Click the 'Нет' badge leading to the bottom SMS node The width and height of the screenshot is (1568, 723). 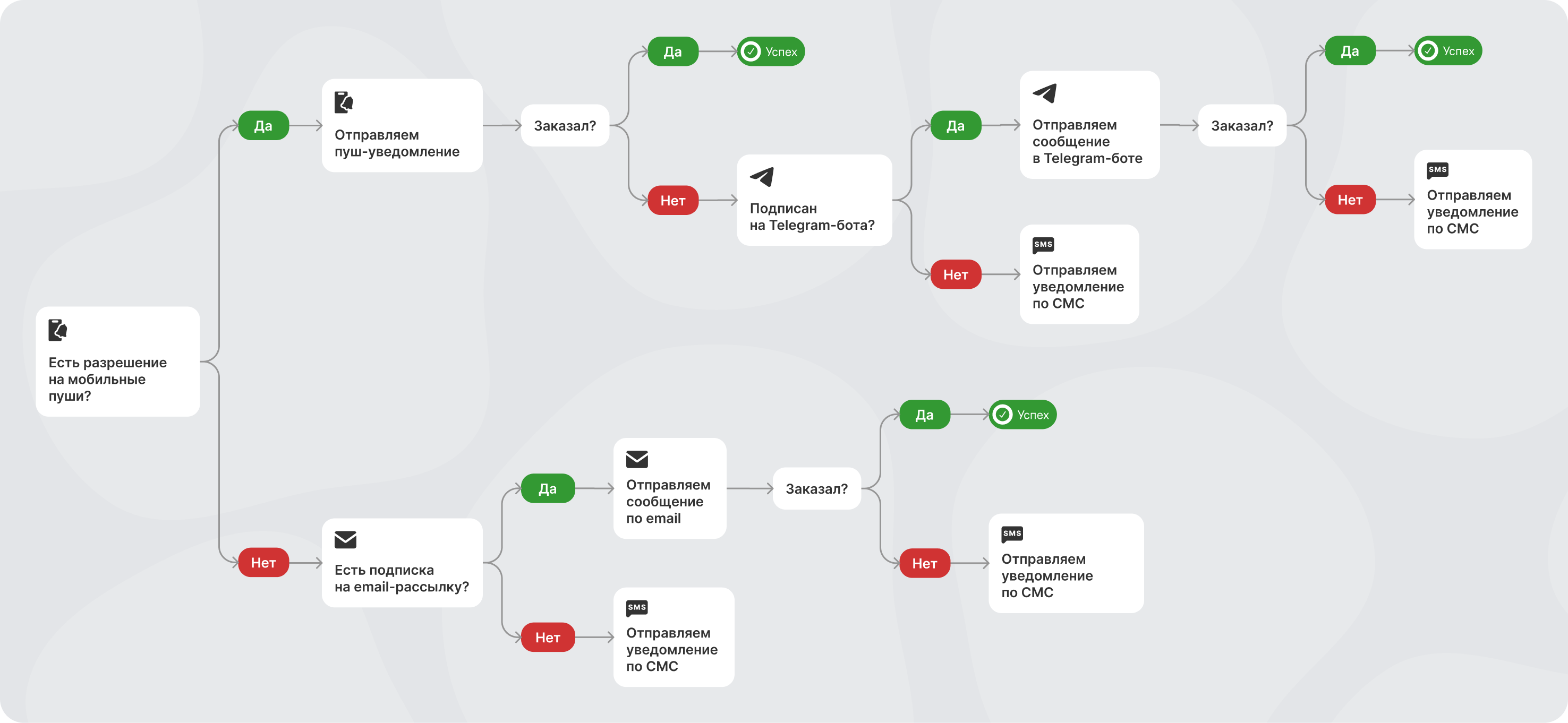(548, 637)
